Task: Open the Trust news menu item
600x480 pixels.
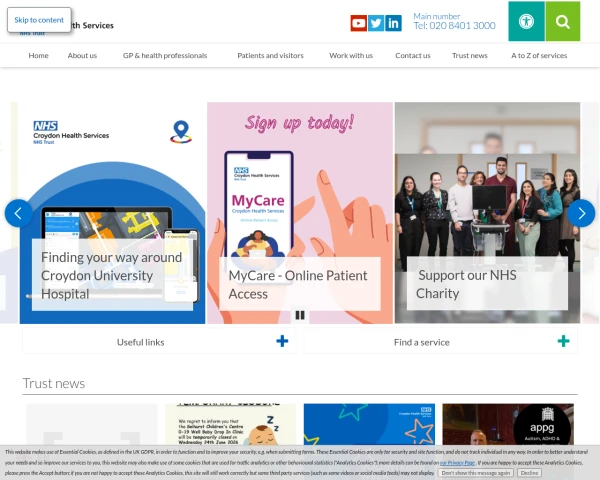Action: click(x=470, y=56)
